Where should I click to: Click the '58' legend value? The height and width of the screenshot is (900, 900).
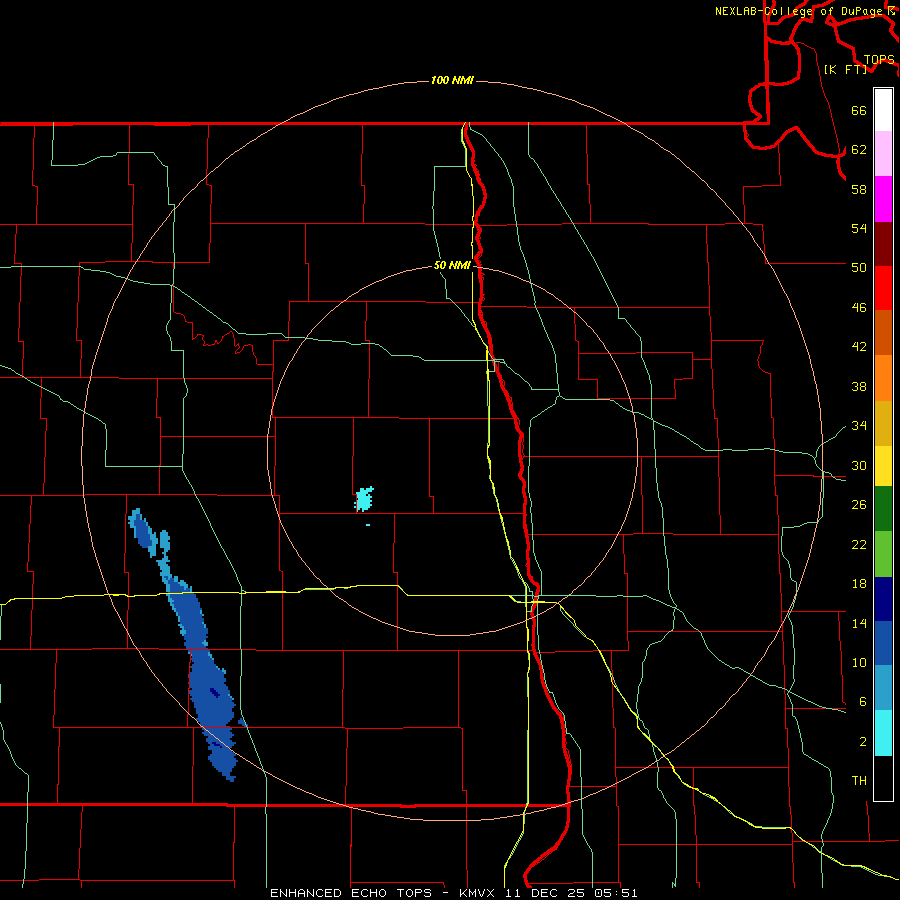[859, 189]
